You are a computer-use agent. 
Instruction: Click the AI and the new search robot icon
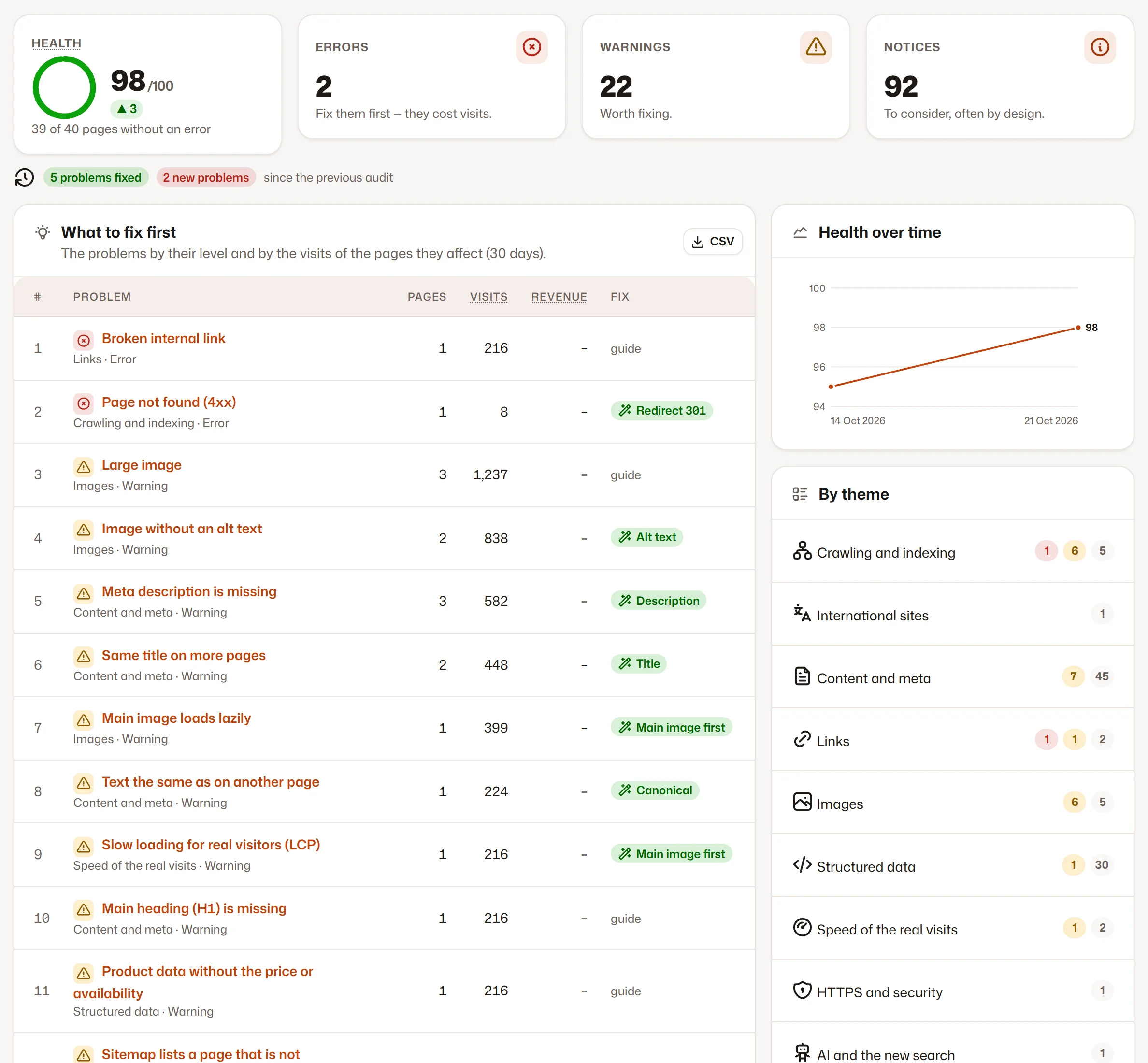click(x=802, y=1053)
